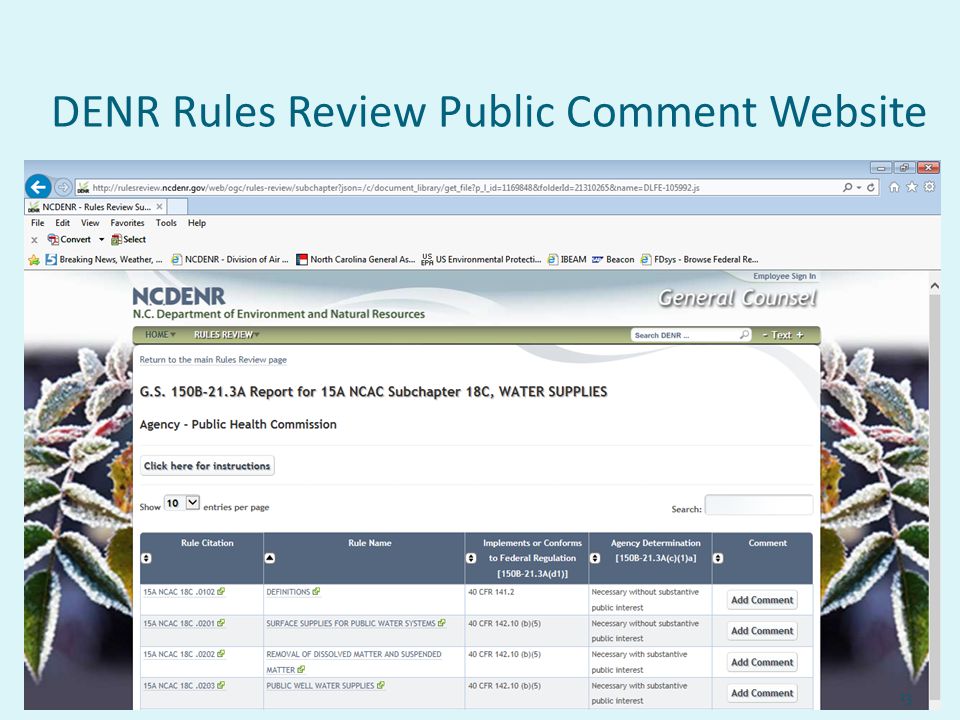Click Add Comment for rule .0202
The image size is (960, 720).
[762, 662]
